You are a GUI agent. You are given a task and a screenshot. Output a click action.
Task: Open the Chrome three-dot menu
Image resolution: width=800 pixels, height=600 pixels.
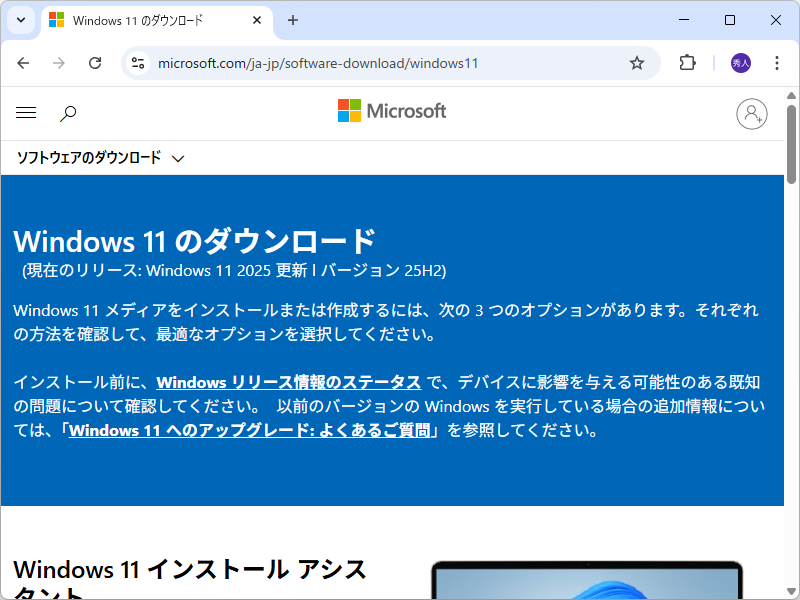click(x=777, y=62)
